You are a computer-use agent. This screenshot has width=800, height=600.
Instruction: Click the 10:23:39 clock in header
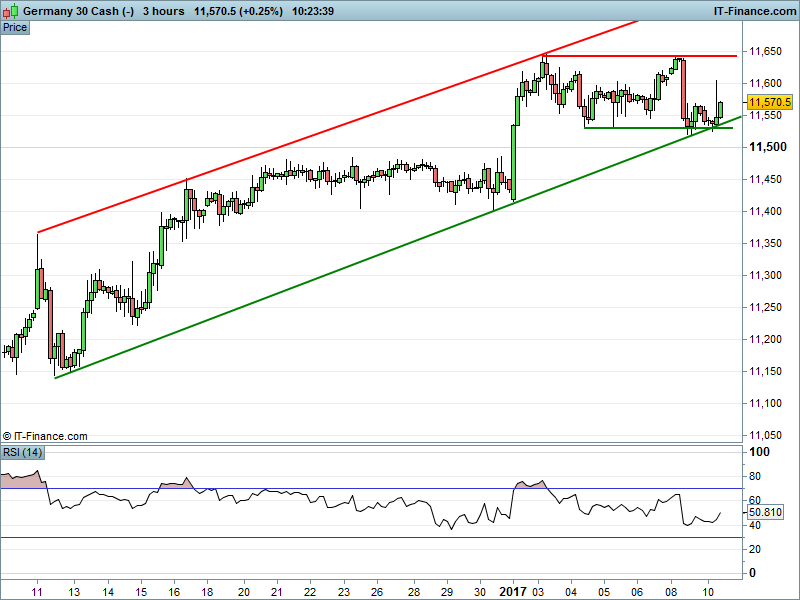coord(313,11)
